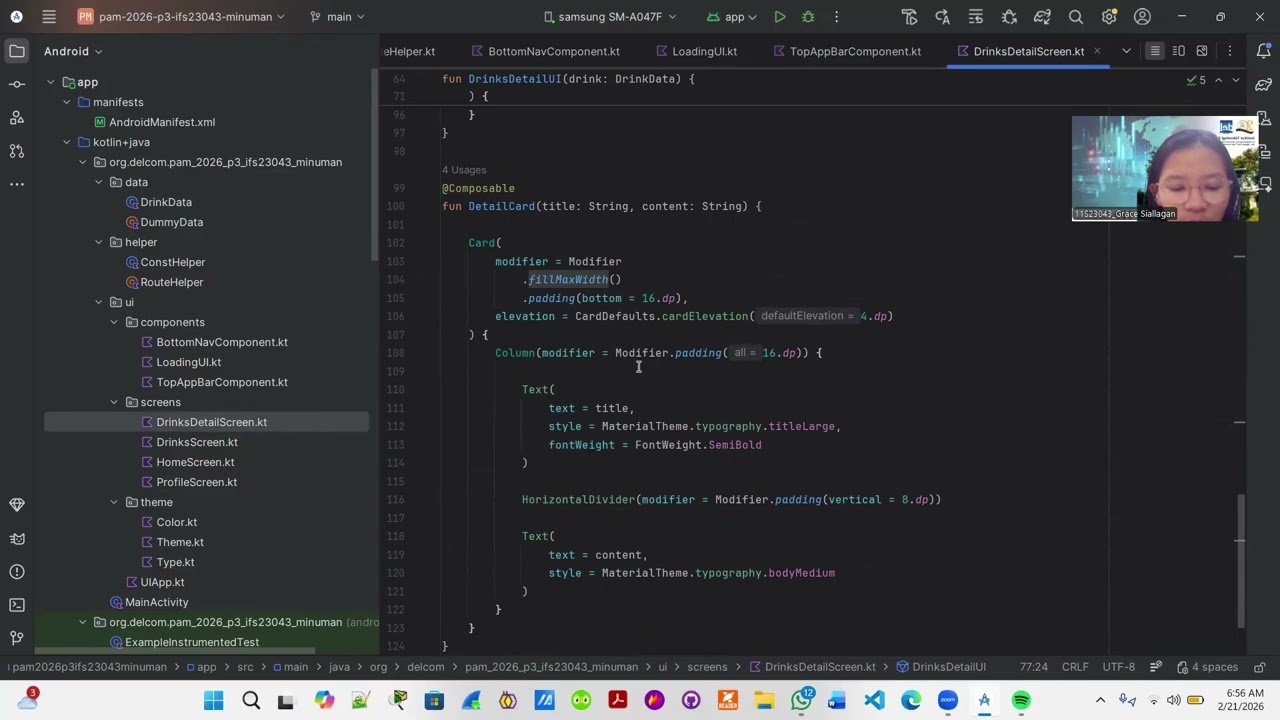The width and height of the screenshot is (1280, 720).
Task: Open Android project view dropdown
Action: click(73, 51)
